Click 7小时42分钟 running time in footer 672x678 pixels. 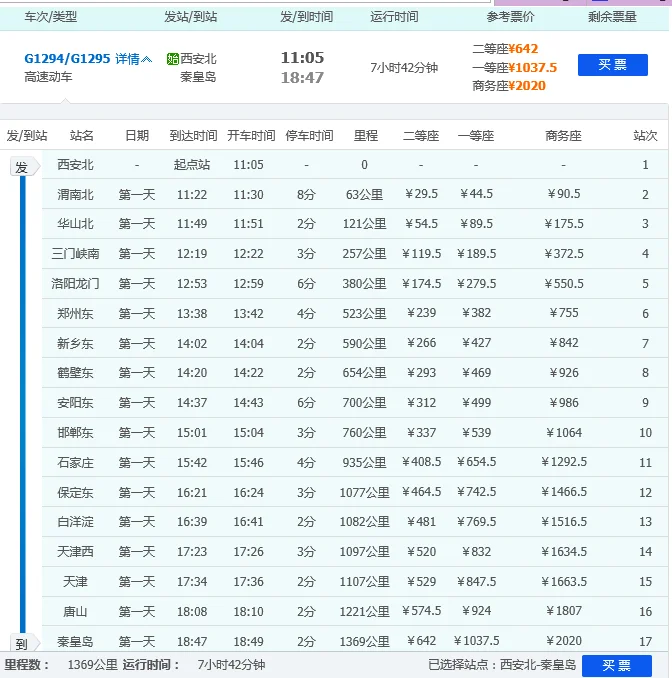231,665
